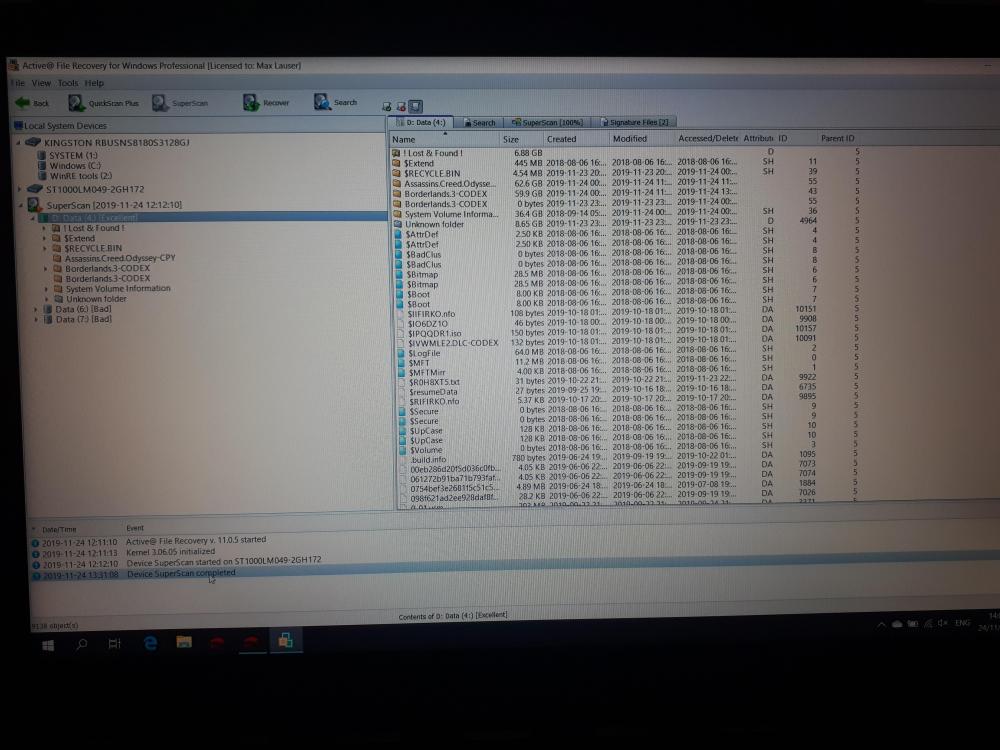This screenshot has width=1000, height=750.
Task: Open the volume control in system tray
Action: click(943, 623)
